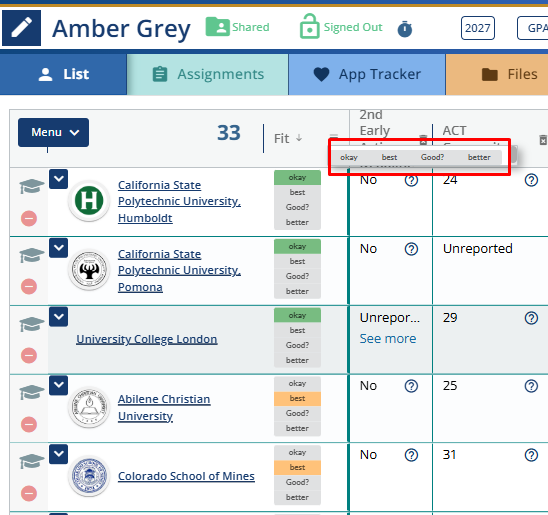The width and height of the screenshot is (548, 515).
Task: Click the pencil edit icon beside Amber Grey
Action: point(21,28)
